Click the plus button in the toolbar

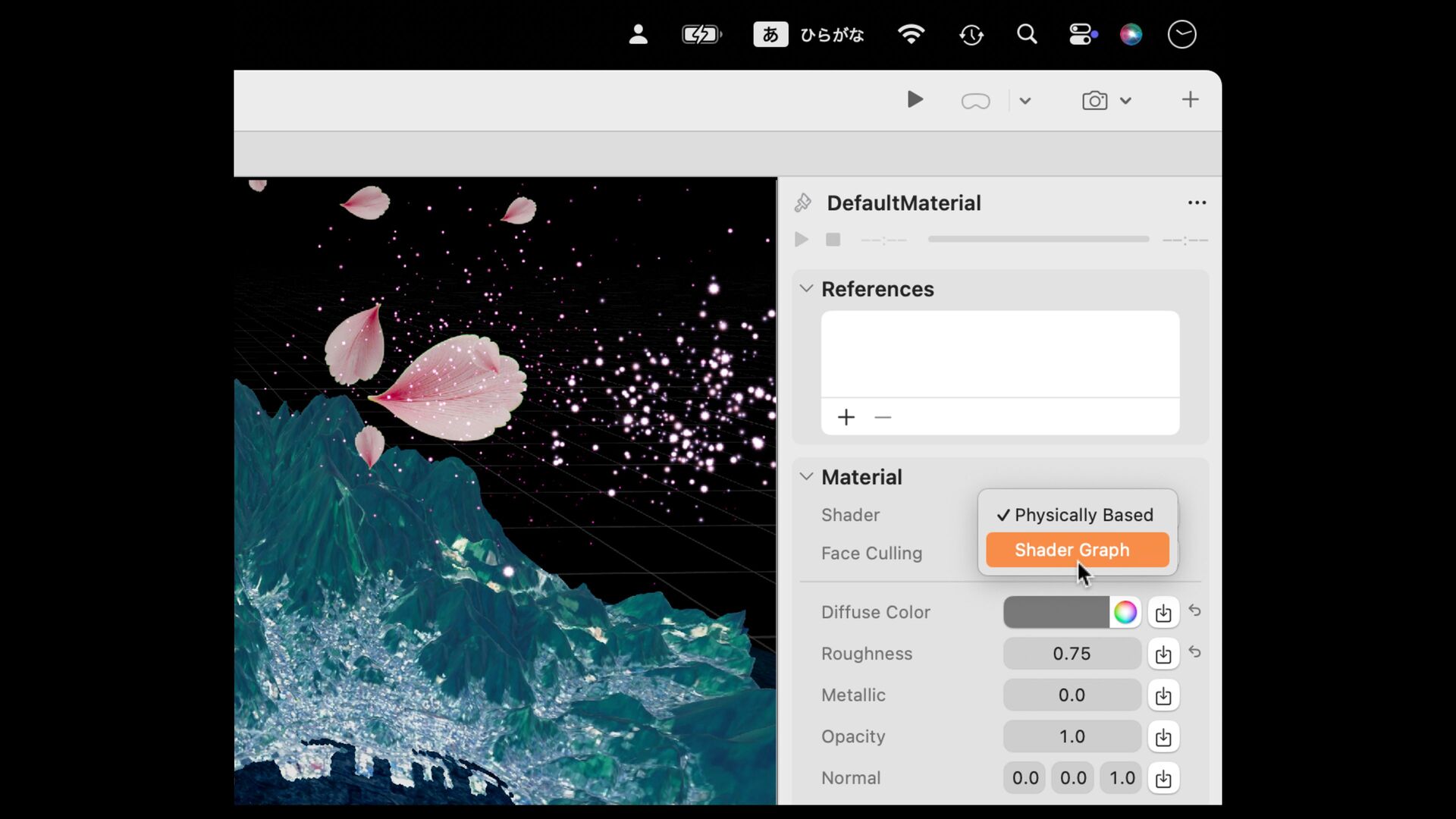point(1190,99)
